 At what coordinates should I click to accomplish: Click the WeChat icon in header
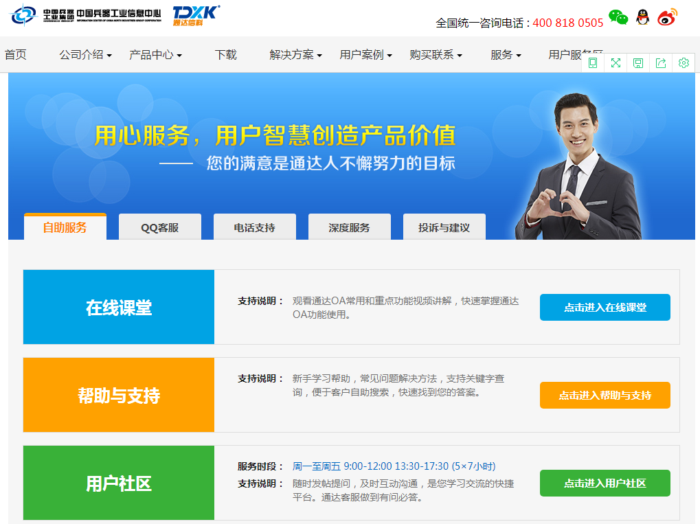coord(619,18)
